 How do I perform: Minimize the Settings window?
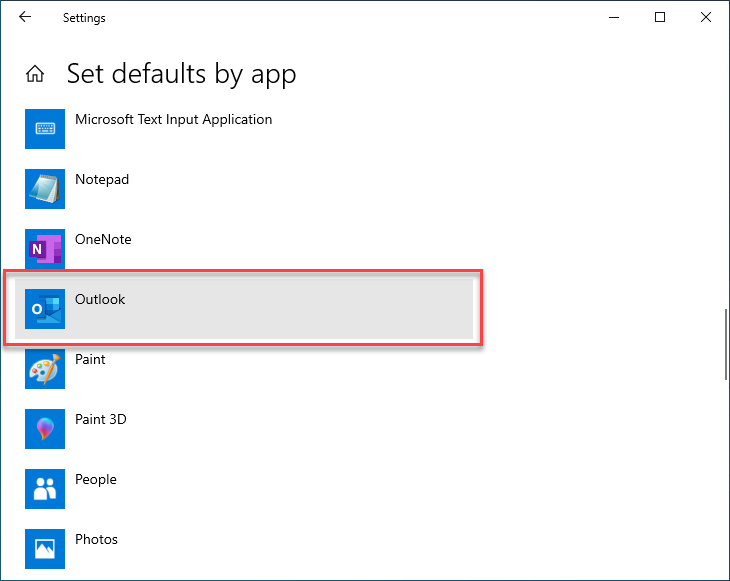pos(614,17)
